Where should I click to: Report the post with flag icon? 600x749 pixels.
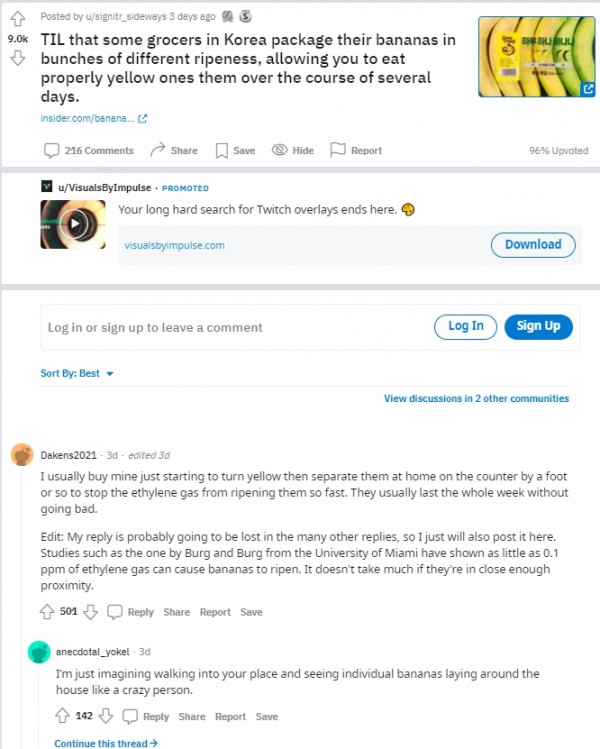click(338, 150)
